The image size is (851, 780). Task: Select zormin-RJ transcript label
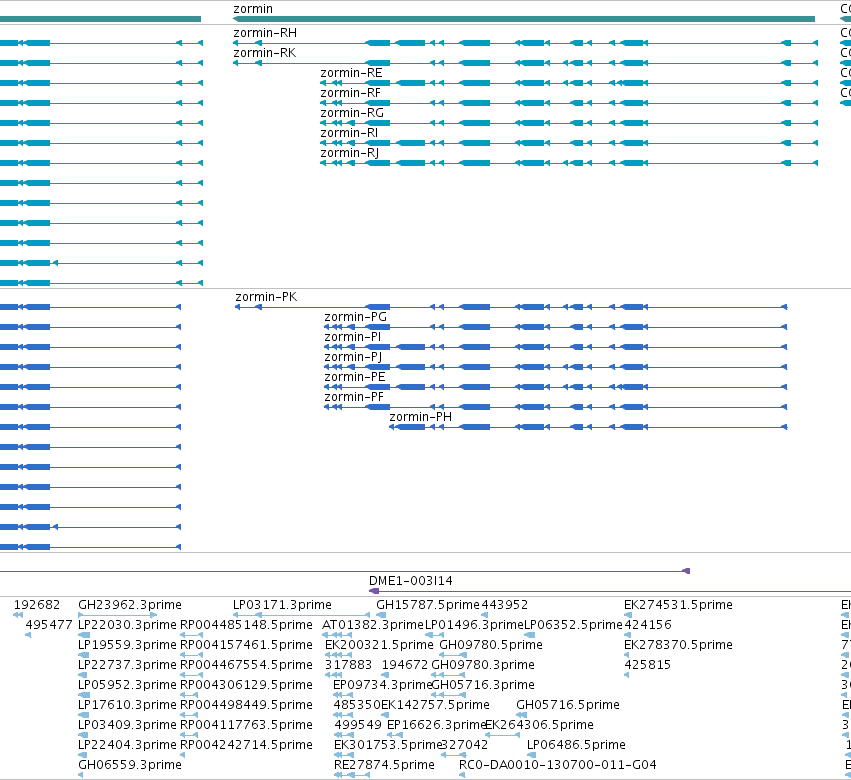(x=350, y=153)
